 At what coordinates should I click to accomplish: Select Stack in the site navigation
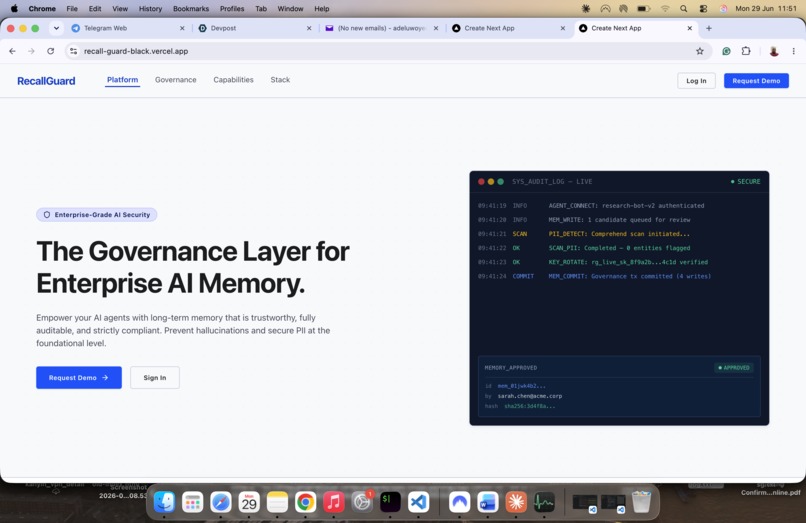[280, 80]
